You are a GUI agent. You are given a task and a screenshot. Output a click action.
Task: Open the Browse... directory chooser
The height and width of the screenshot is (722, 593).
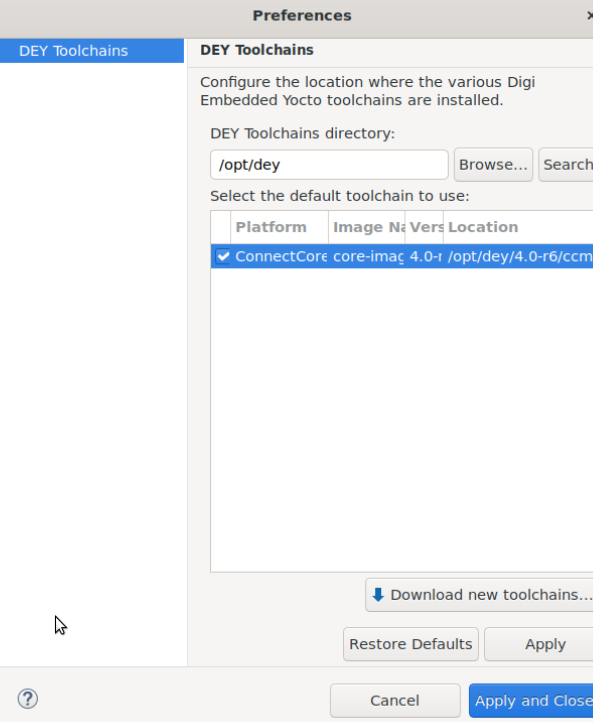pos(493,165)
